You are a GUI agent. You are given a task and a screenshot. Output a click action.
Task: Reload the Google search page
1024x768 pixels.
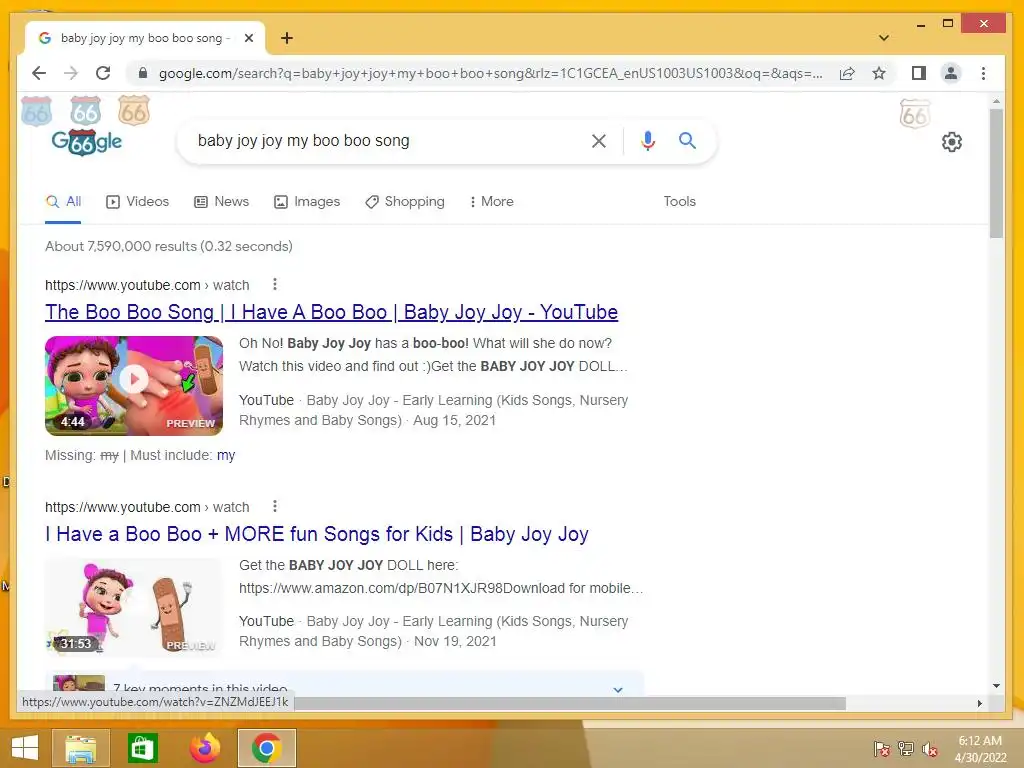103,73
